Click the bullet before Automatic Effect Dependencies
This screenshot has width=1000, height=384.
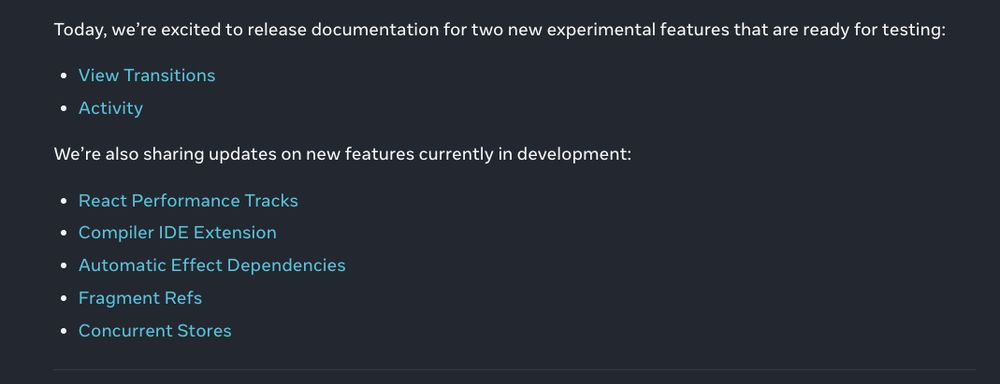pyautogui.click(x=63, y=266)
